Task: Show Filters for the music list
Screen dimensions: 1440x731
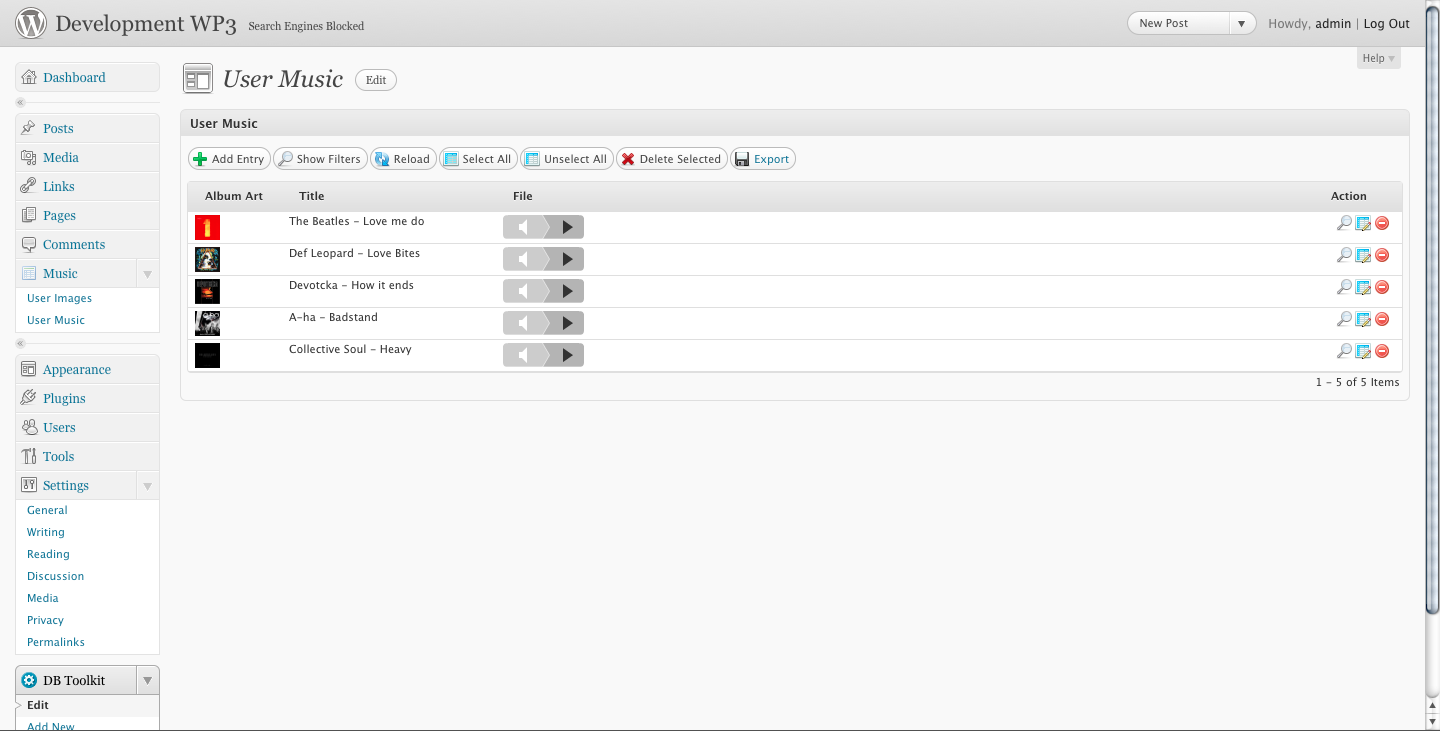Action: pyautogui.click(x=319, y=159)
